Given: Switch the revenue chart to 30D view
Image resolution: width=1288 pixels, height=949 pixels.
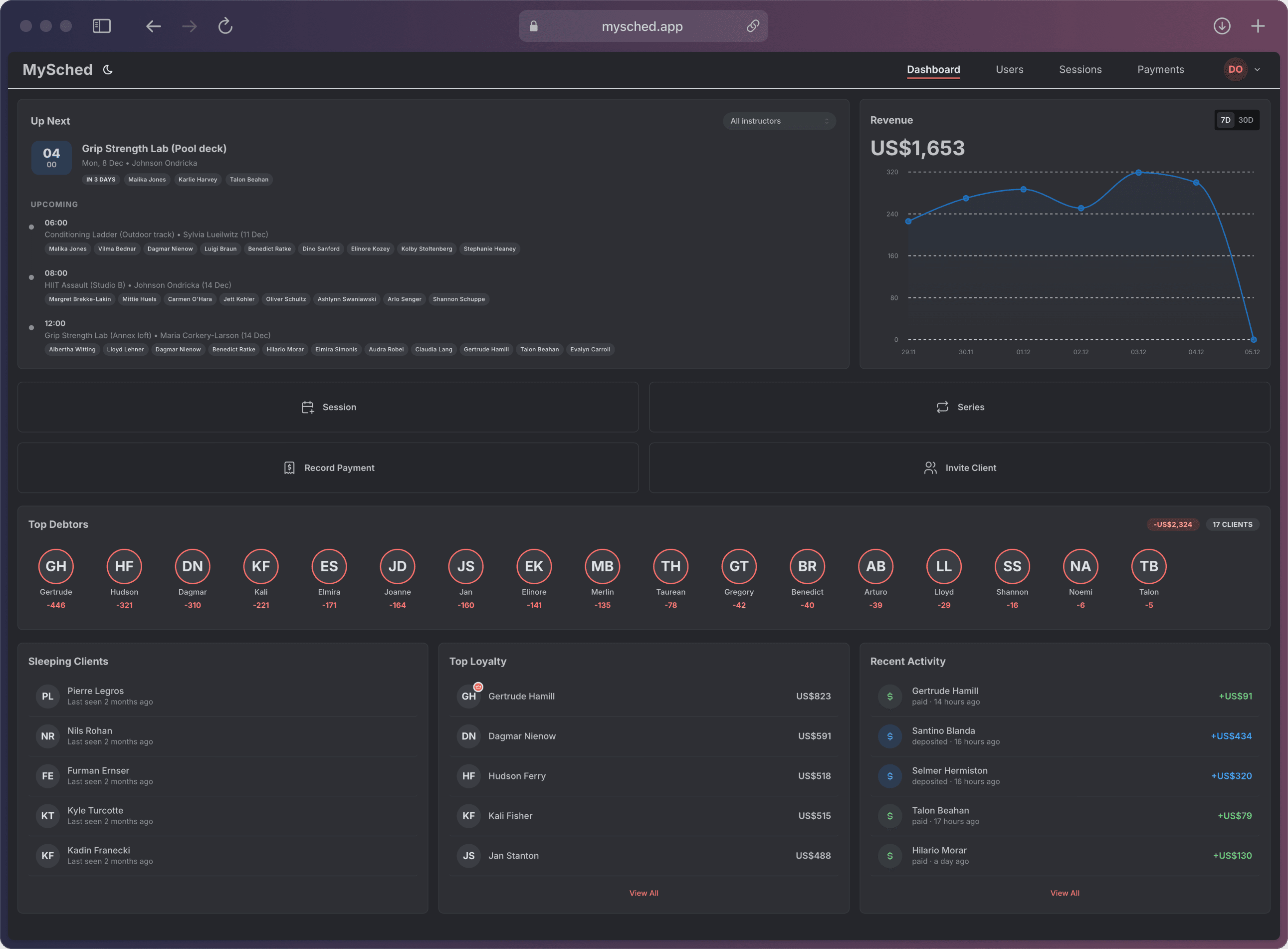Looking at the screenshot, I should click(x=1245, y=120).
